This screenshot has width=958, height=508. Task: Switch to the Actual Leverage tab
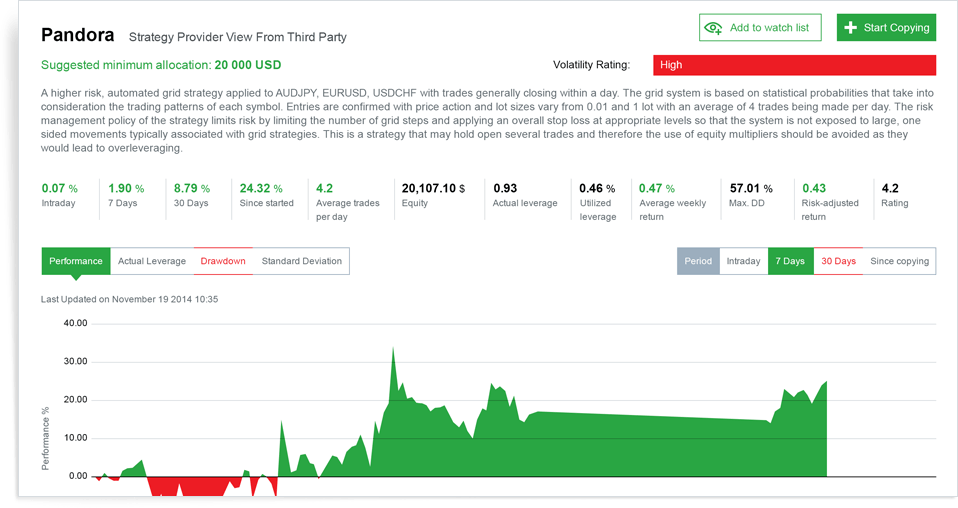(152, 261)
